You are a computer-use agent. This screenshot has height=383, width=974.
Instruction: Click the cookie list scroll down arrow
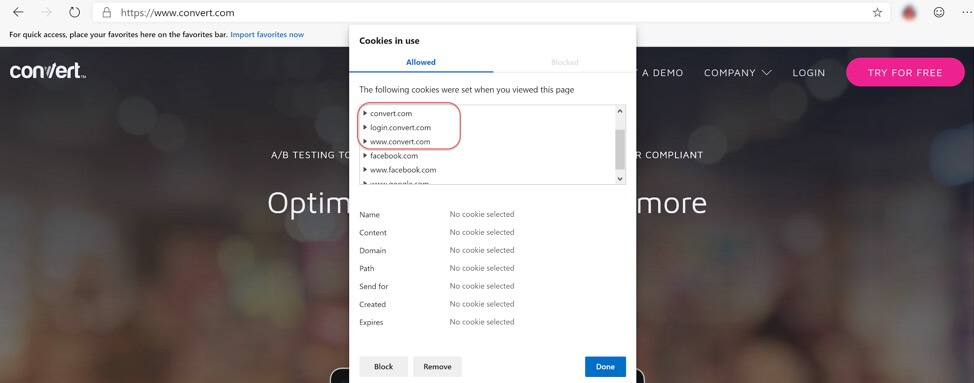click(619, 178)
